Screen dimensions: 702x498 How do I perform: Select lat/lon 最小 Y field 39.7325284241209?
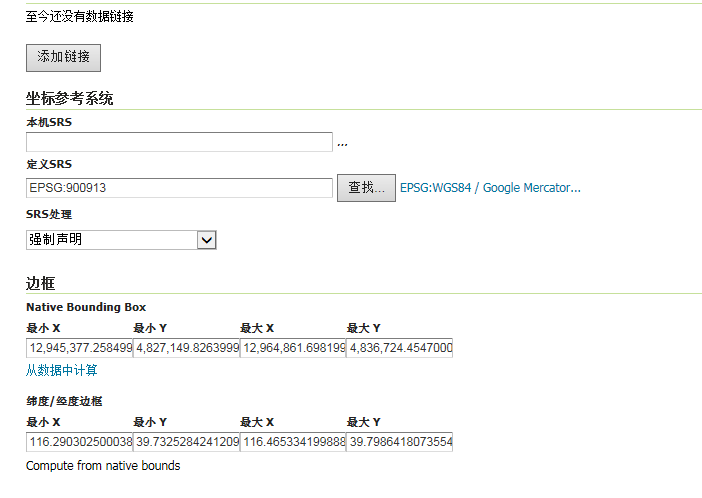(x=187, y=442)
